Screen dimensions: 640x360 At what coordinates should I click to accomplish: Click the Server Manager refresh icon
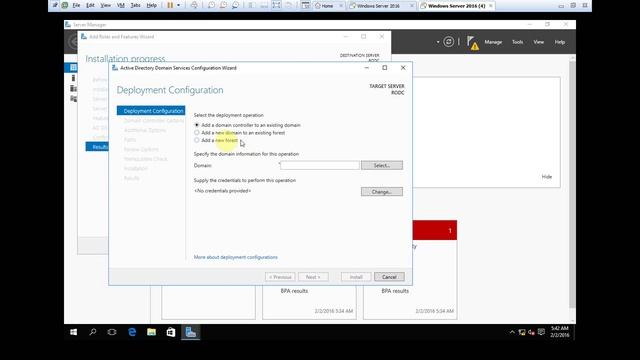448,42
